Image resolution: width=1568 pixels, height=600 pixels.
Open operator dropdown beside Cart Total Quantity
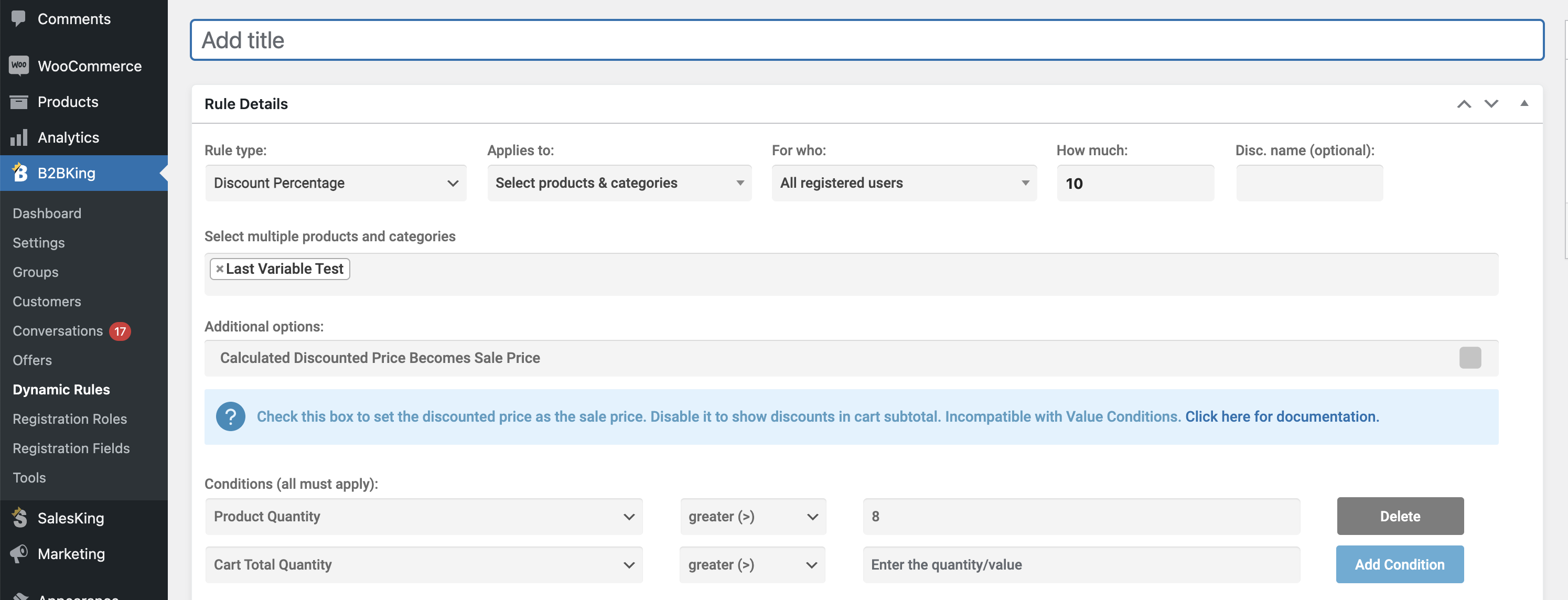(x=753, y=564)
